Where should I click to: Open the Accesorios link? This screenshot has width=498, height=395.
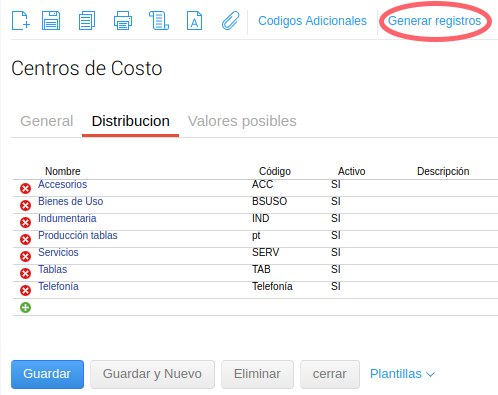[x=62, y=184]
